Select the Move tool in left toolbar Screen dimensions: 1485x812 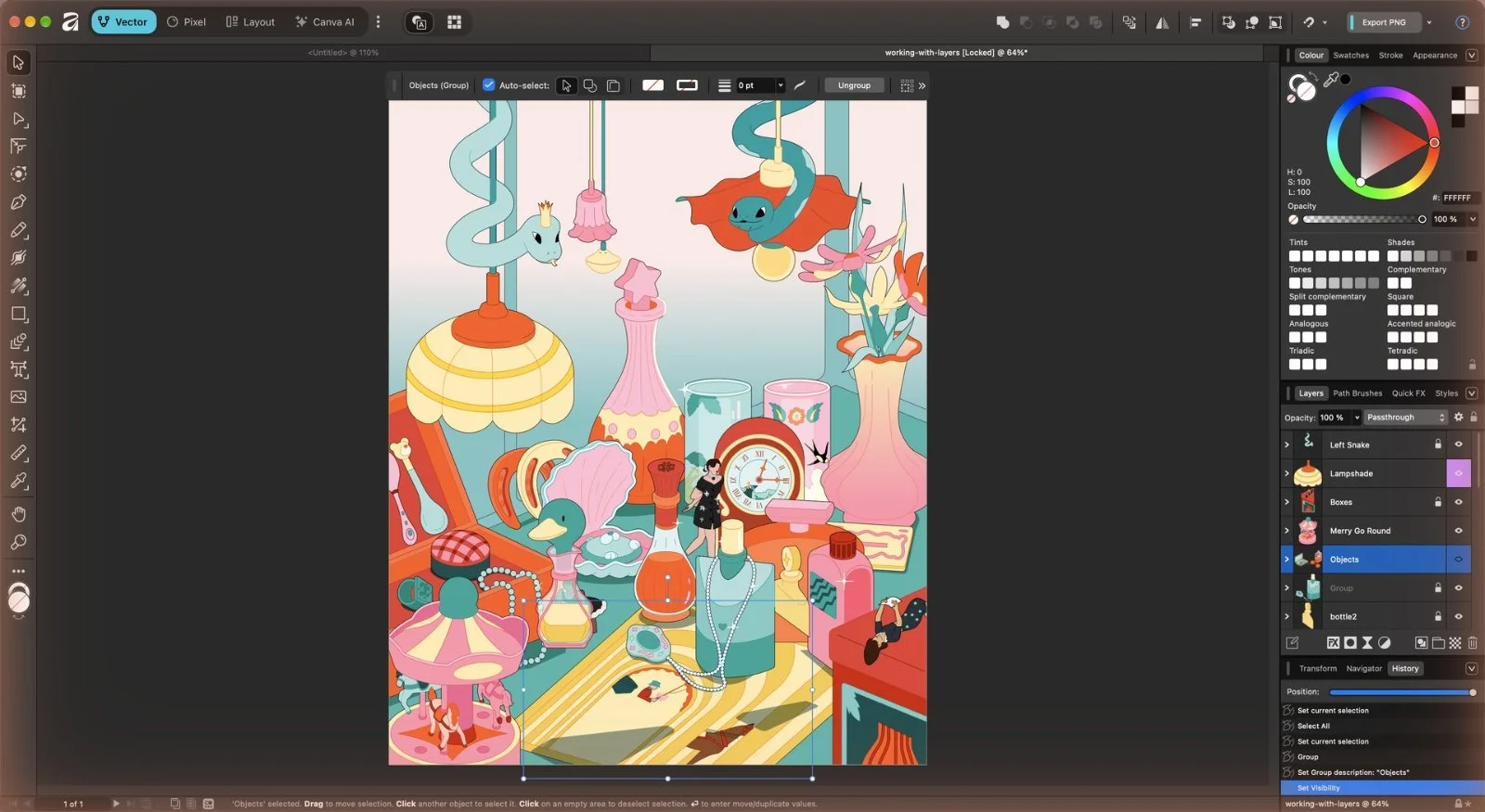click(x=18, y=62)
